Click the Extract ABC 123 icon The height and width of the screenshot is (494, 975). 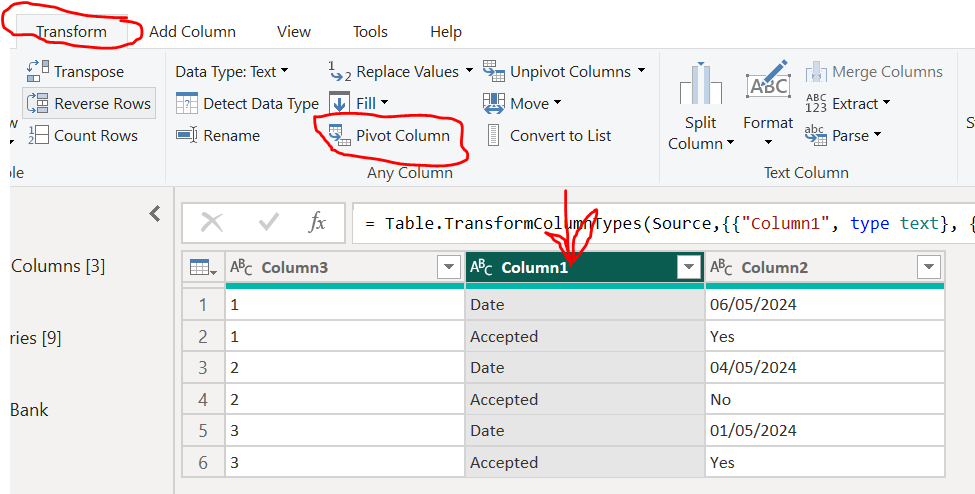pyautogui.click(x=816, y=103)
